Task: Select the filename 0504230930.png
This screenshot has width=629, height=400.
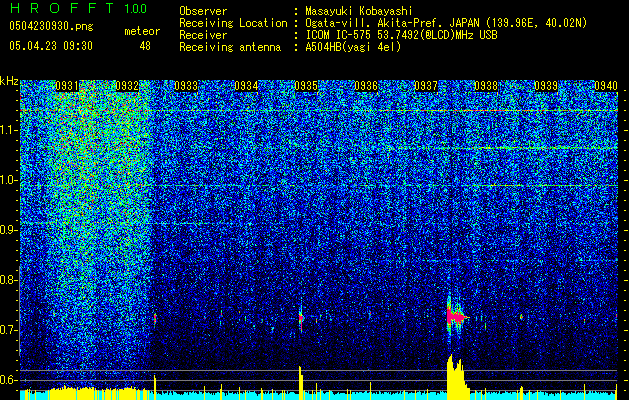Action: [x=51, y=27]
